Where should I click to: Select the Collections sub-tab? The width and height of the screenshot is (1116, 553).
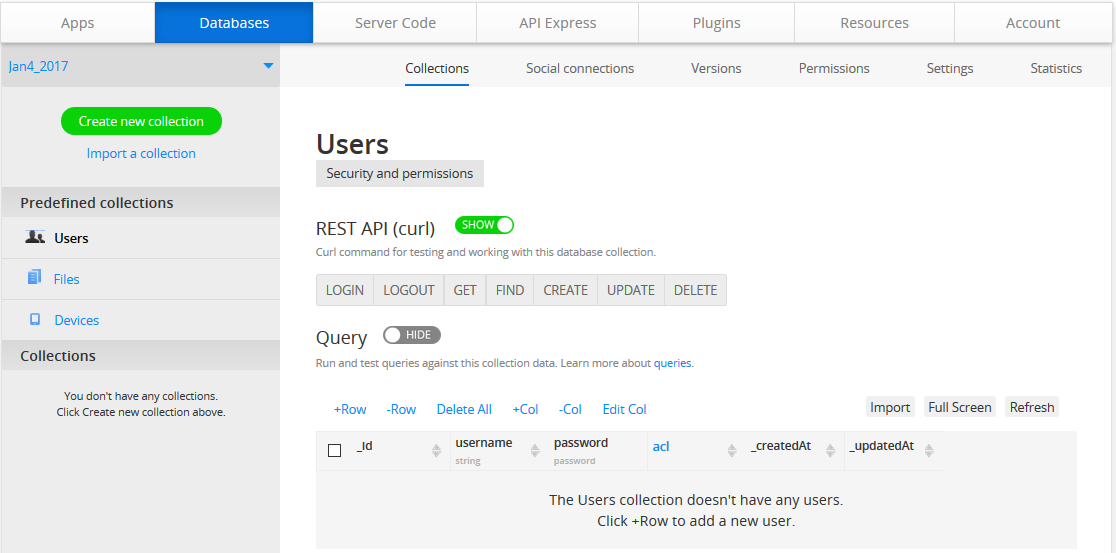click(x=437, y=68)
